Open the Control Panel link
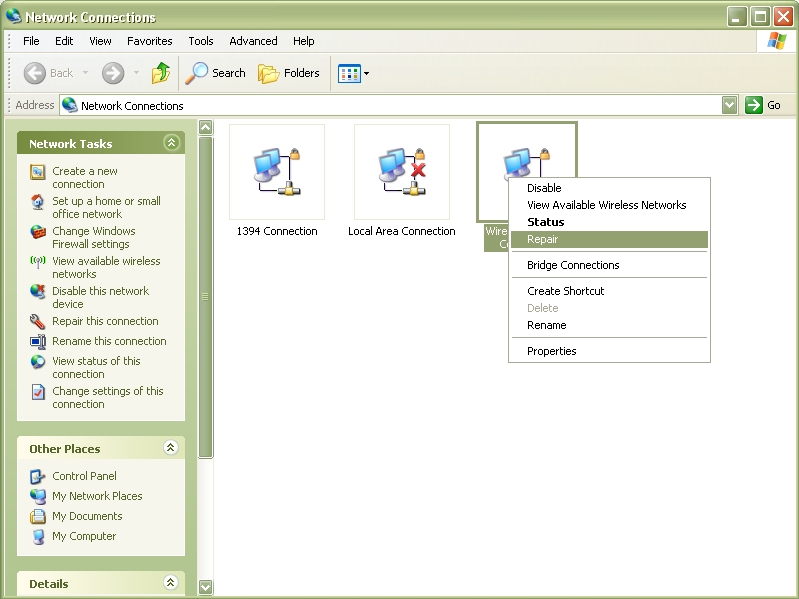799x599 pixels. [x=84, y=476]
